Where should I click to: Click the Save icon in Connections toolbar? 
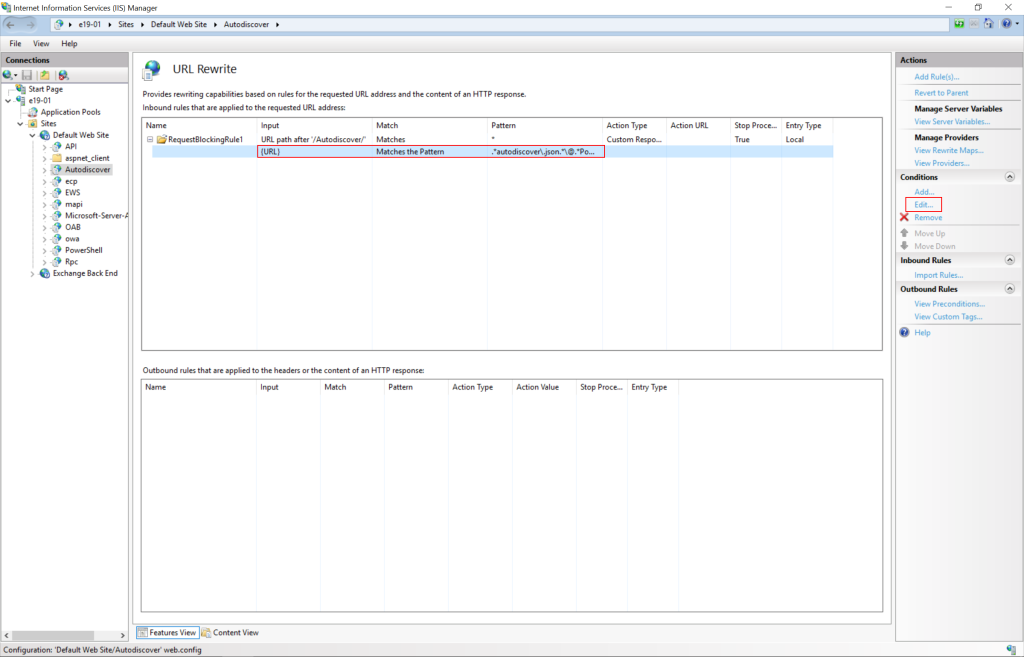(27, 75)
